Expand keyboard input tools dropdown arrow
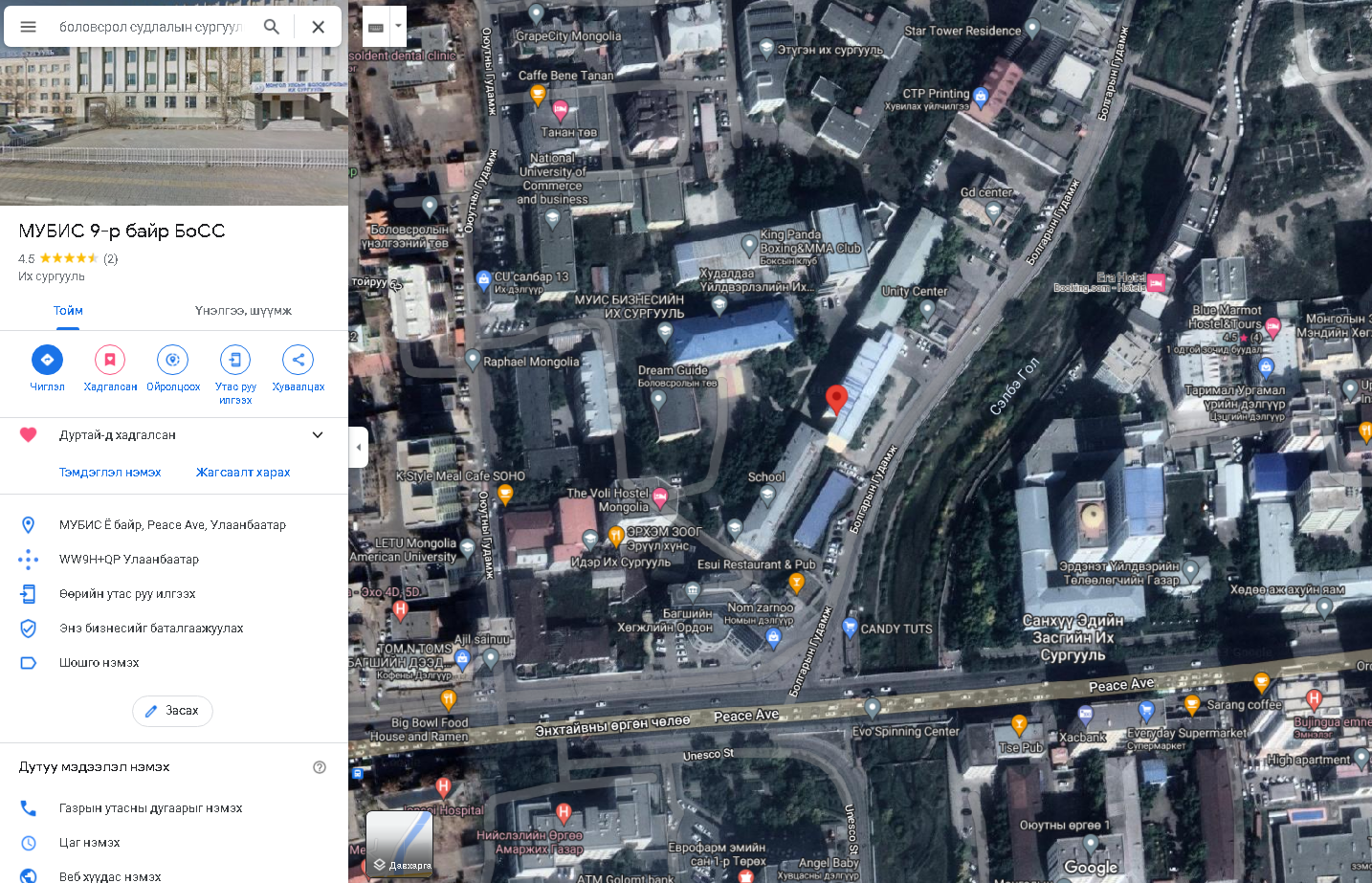The width and height of the screenshot is (1372, 883). point(398,27)
